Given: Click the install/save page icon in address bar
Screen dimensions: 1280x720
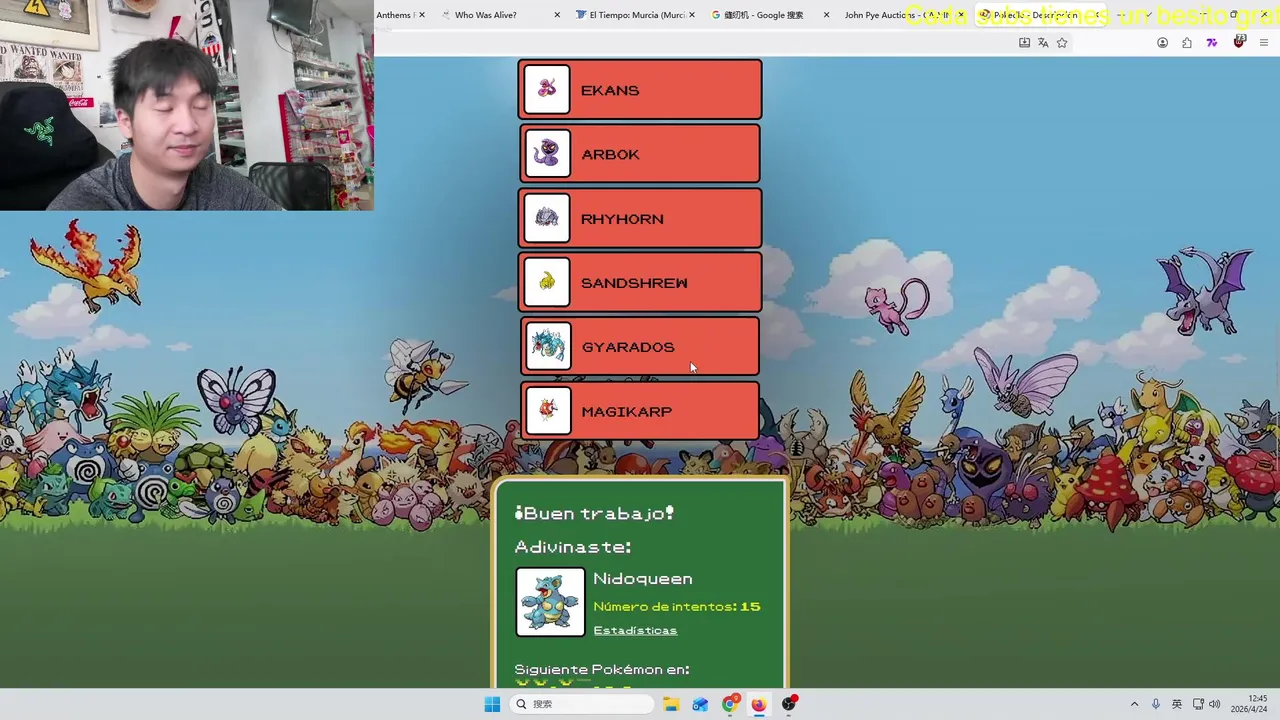Looking at the screenshot, I should click(1024, 43).
